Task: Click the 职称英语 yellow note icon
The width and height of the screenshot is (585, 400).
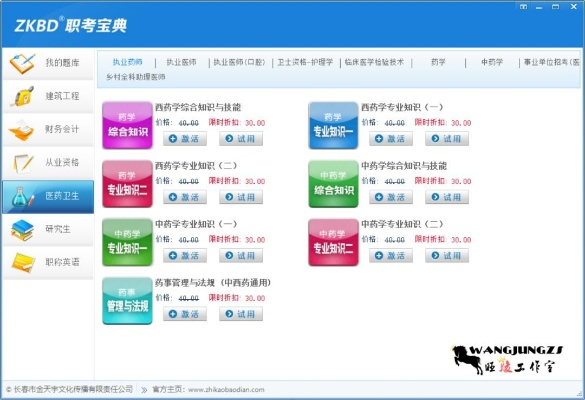Action: pos(22,262)
